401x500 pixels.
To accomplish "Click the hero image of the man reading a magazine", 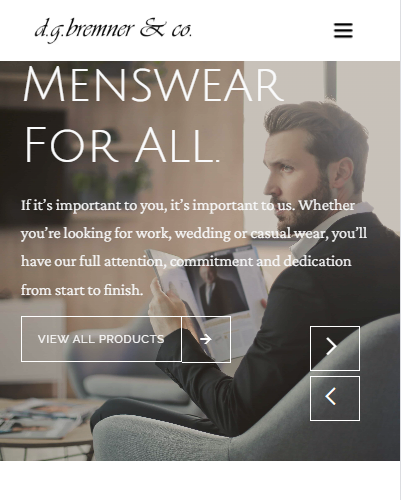I will (200, 261).
